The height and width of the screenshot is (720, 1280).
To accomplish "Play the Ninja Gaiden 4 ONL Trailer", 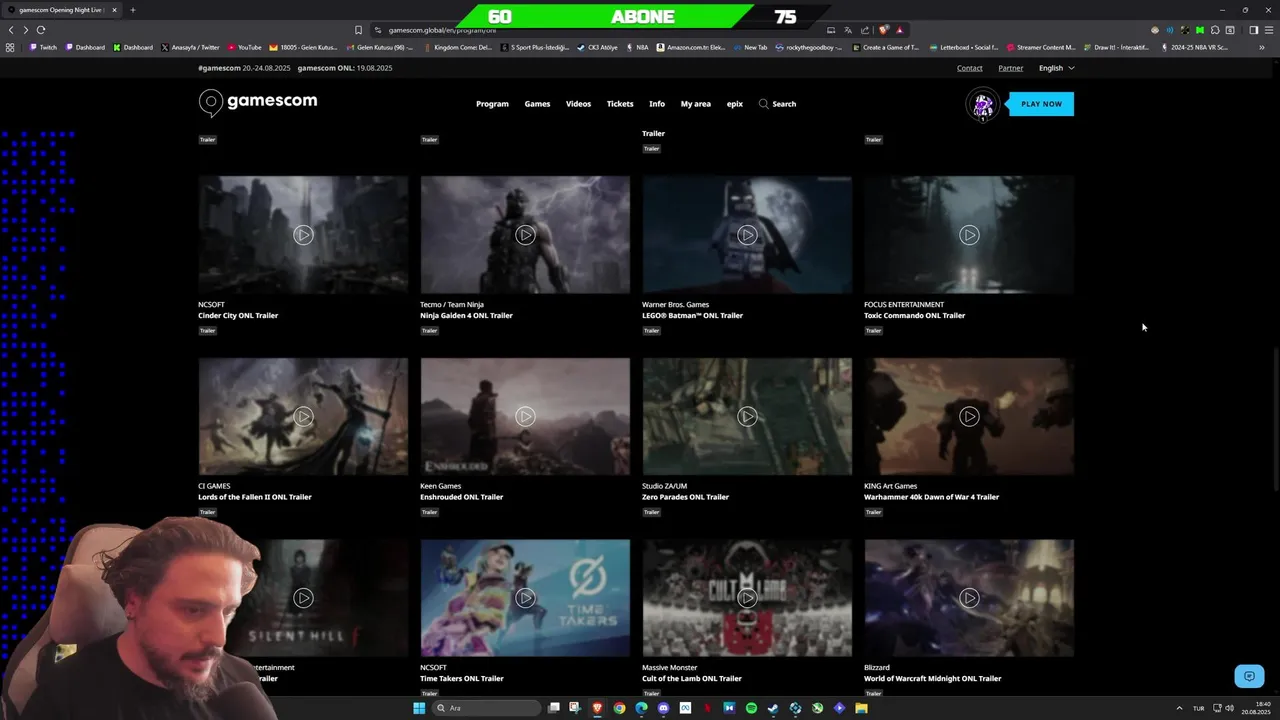I will point(525,235).
